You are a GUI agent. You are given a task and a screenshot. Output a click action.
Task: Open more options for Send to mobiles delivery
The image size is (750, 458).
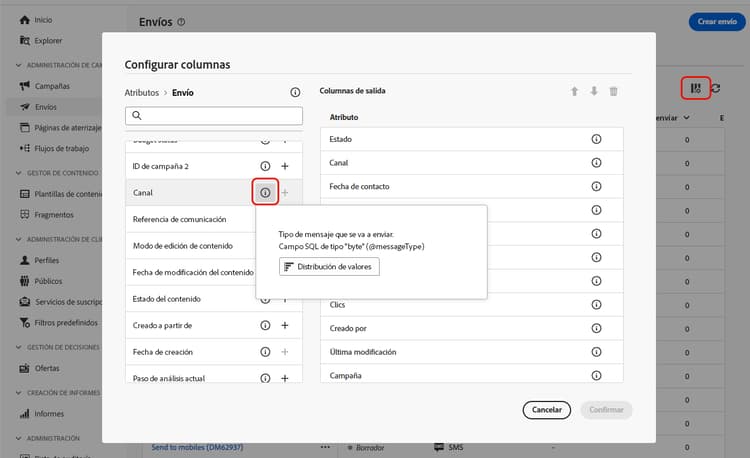[x=325, y=447]
